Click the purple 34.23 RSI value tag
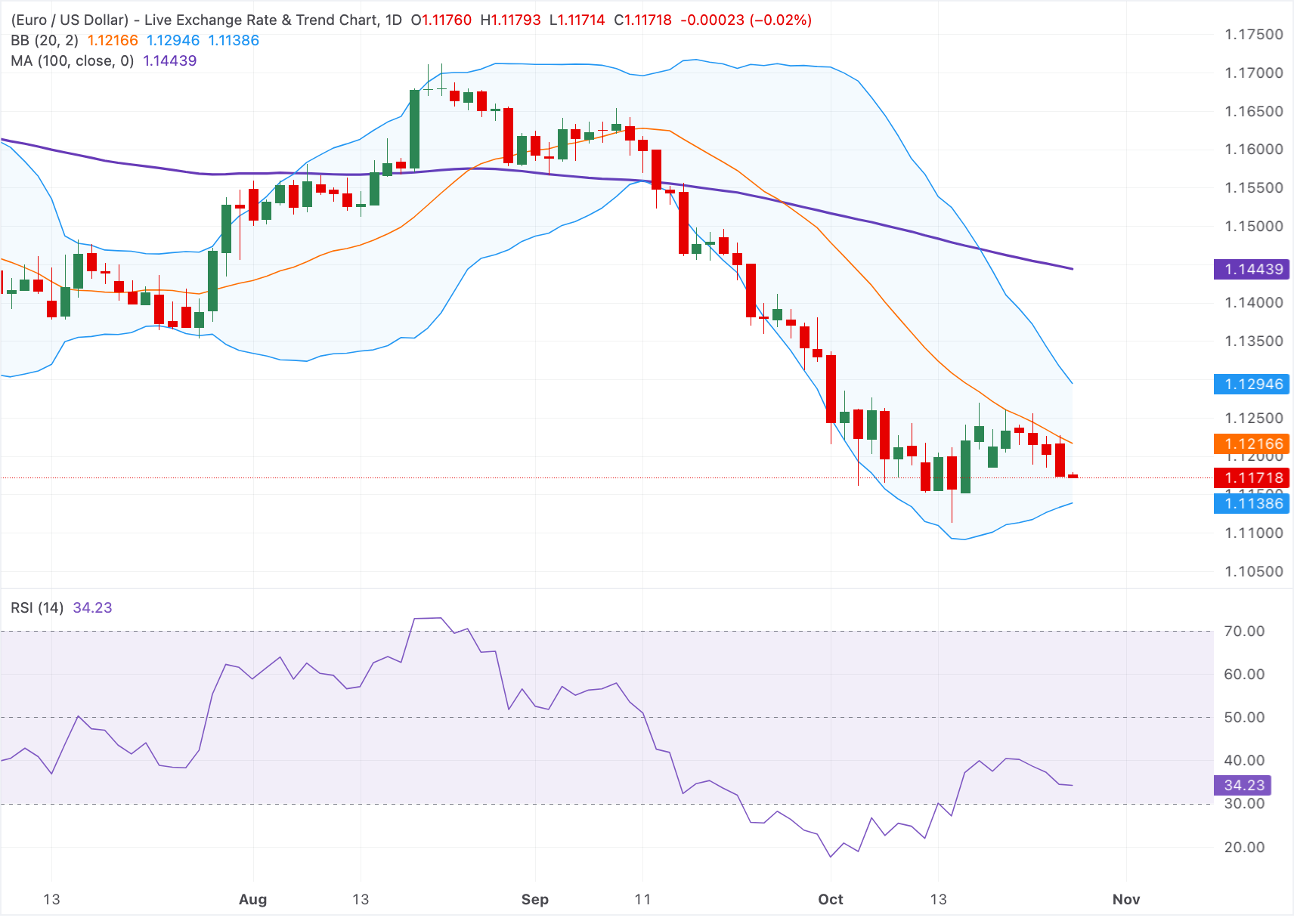 point(1243,785)
